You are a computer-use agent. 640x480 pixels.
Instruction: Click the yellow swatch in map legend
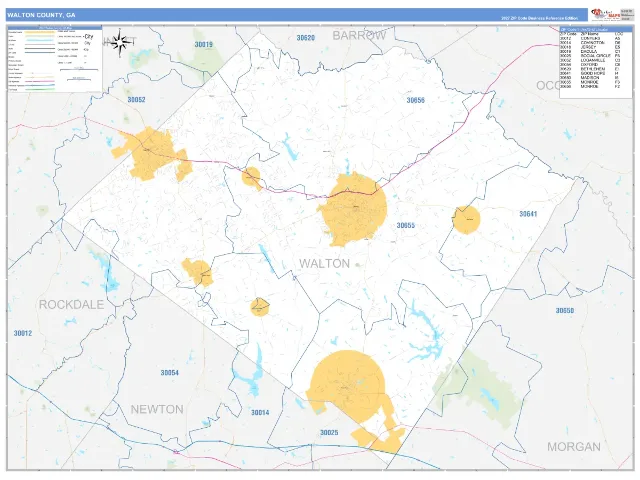click(40, 31)
